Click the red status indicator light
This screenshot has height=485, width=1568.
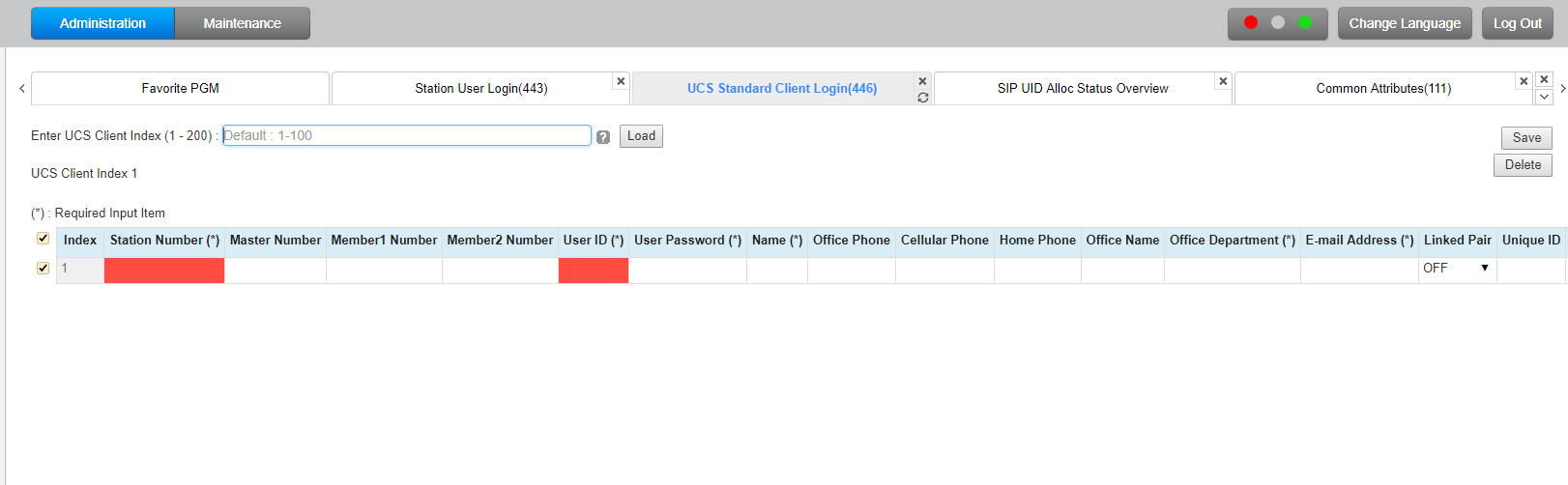click(1251, 22)
